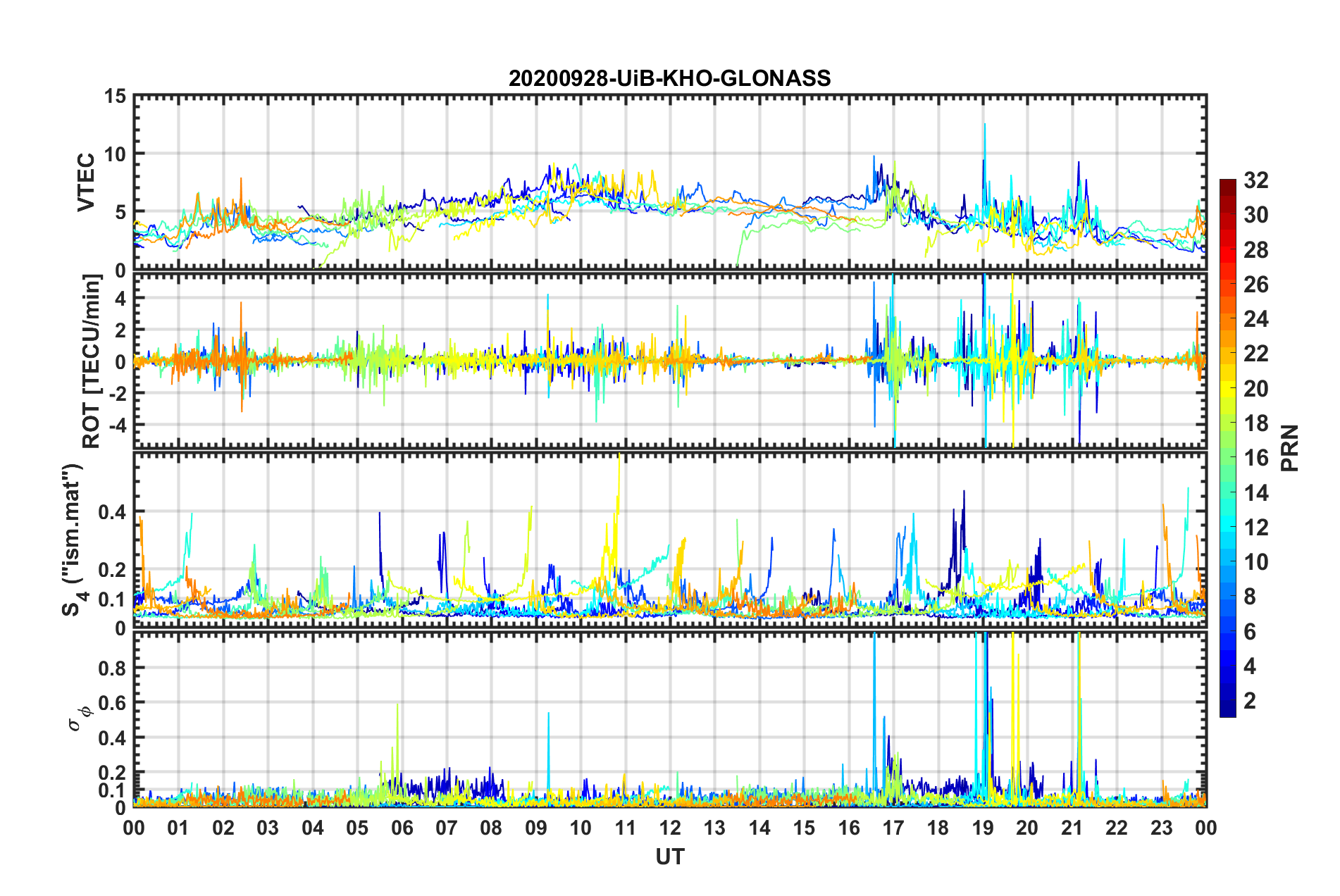Click ROT y-axis tick label -4

point(117,425)
